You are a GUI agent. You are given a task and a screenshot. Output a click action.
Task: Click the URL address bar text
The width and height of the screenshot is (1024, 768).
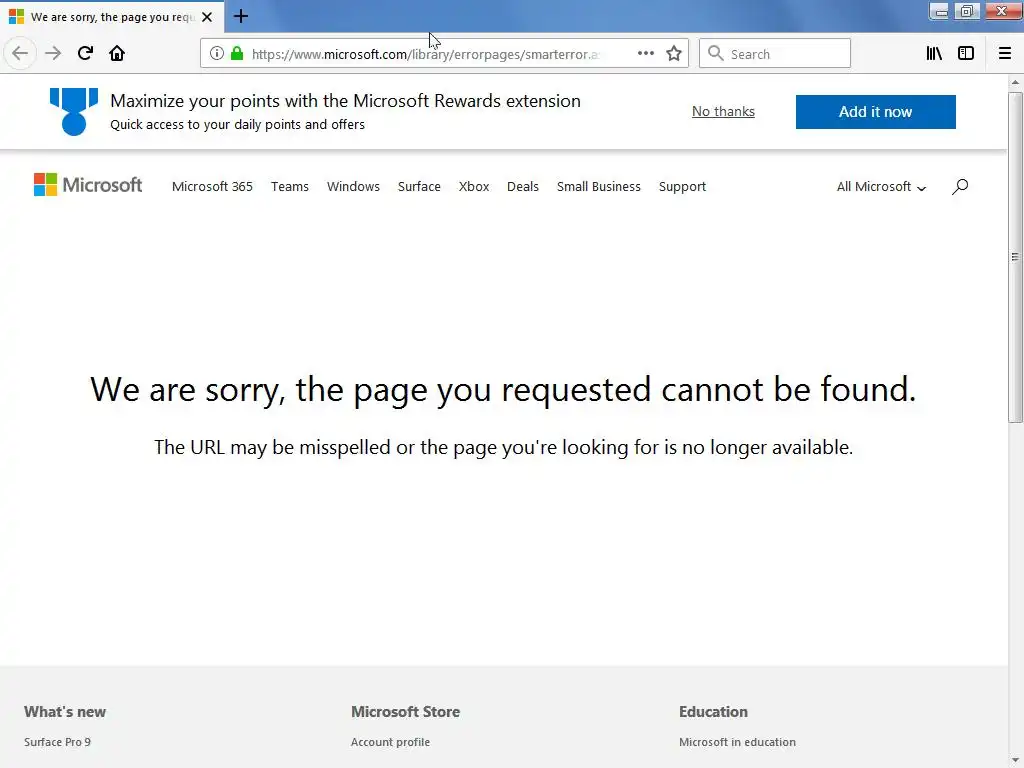tap(425, 54)
